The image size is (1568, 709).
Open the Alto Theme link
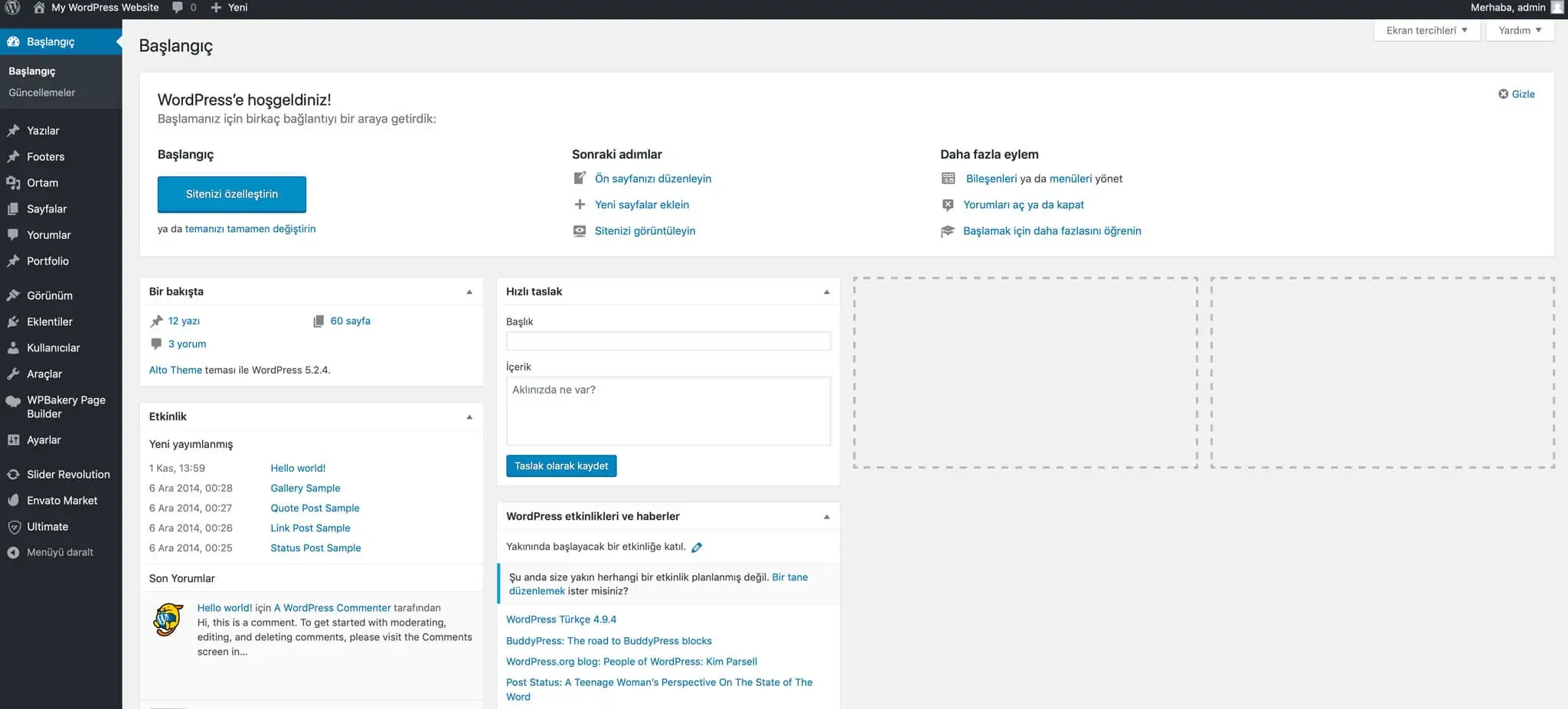175,370
